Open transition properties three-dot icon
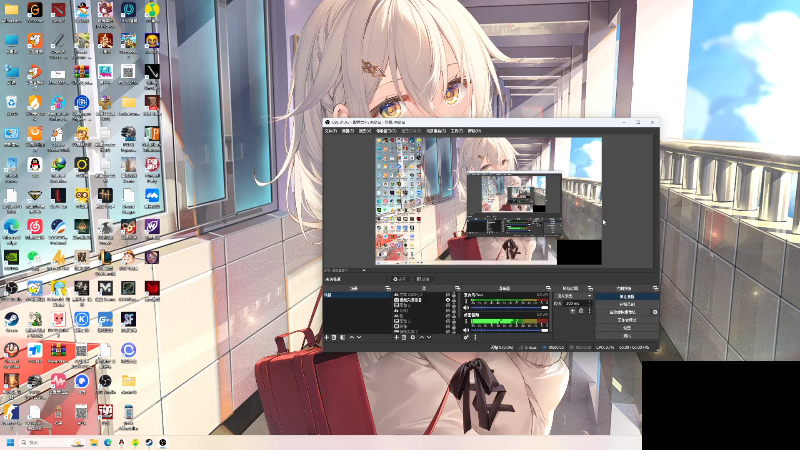 [589, 311]
